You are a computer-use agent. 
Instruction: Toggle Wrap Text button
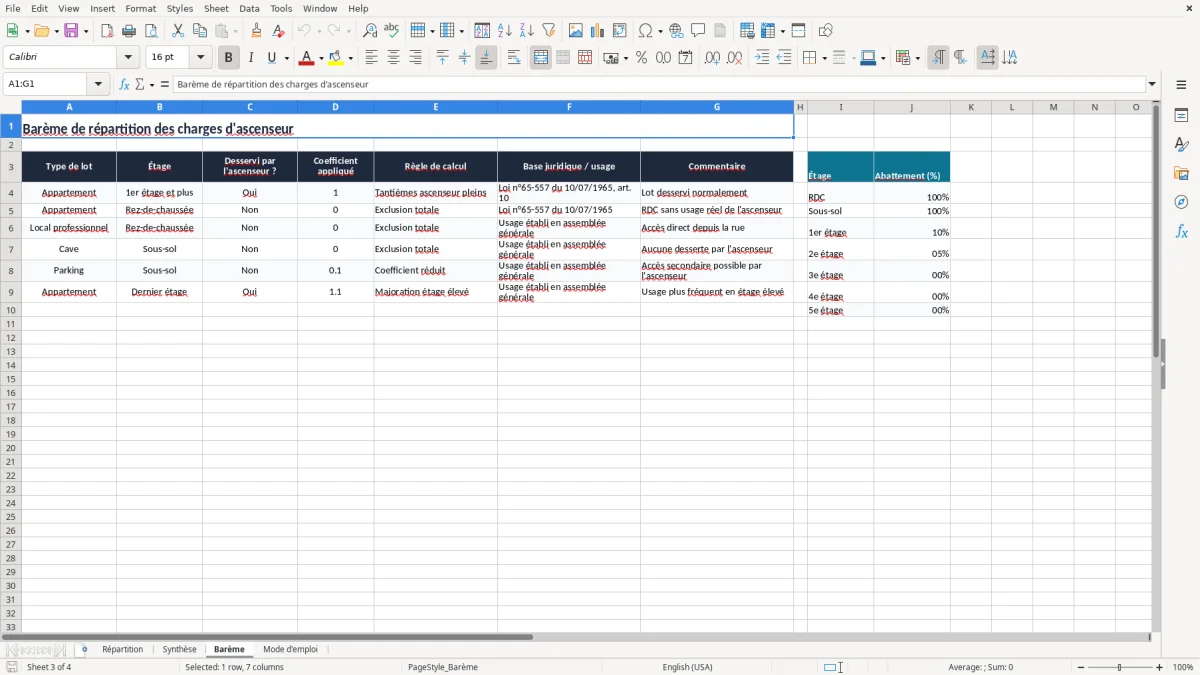coord(514,58)
